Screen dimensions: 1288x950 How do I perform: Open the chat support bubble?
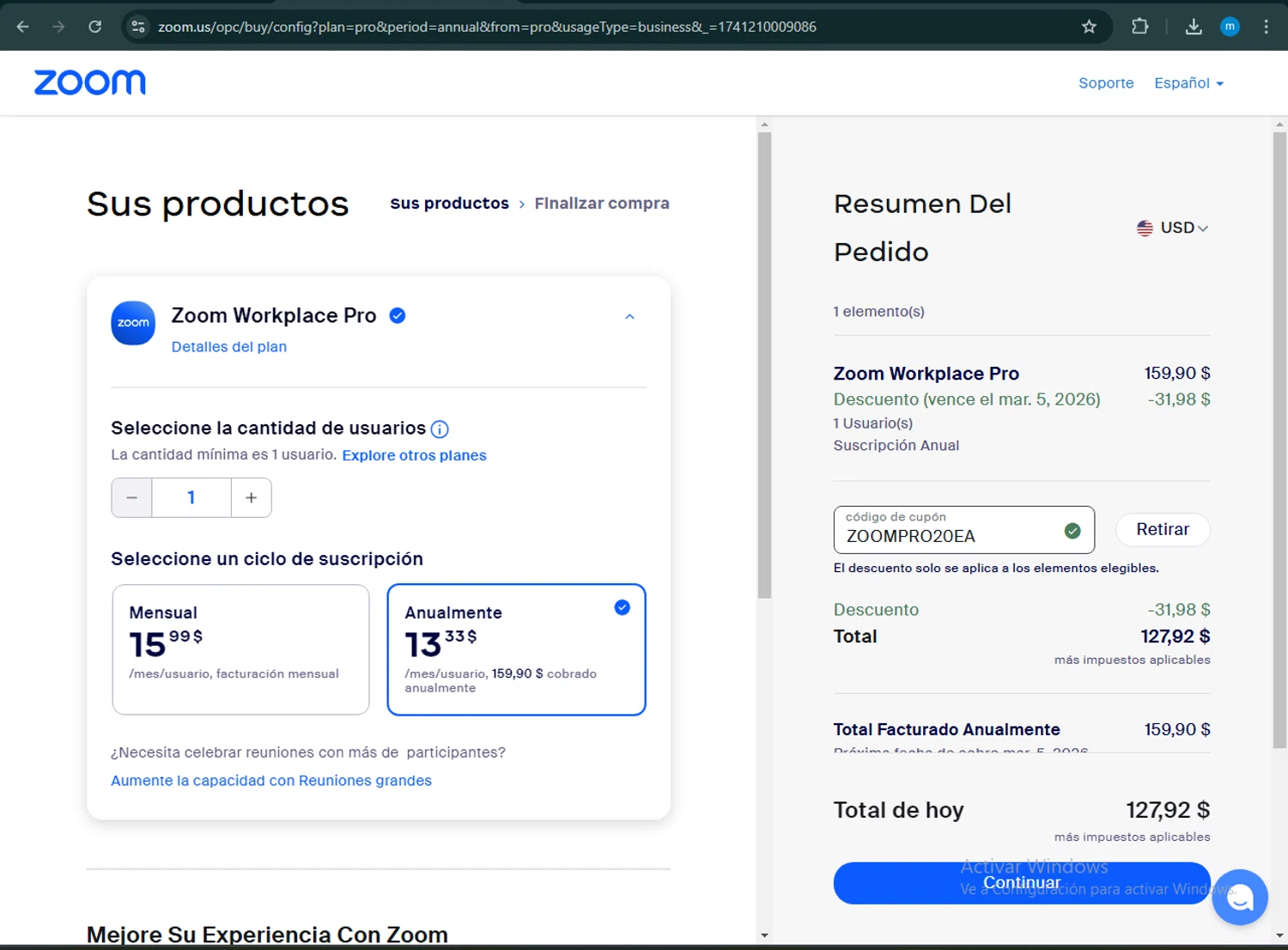(1239, 897)
